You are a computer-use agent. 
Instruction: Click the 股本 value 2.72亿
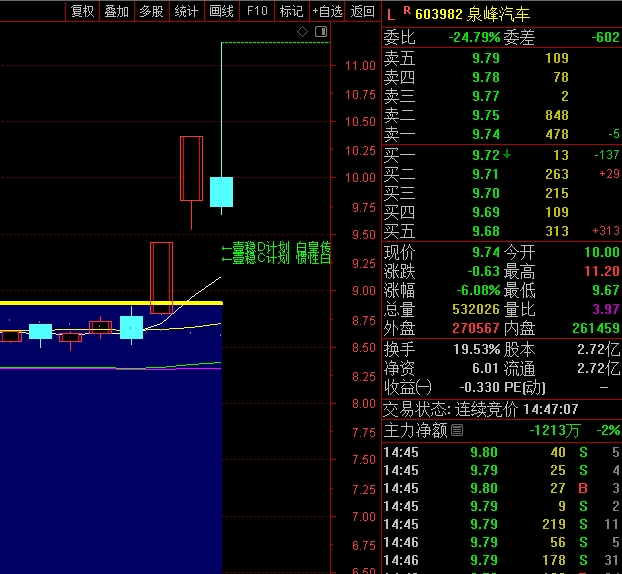pyautogui.click(x=598, y=349)
